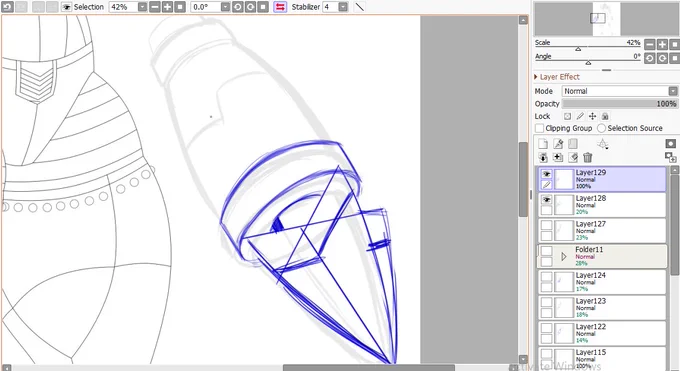Click rotate counterclockwise button beside Angle slider
Image resolution: width=680 pixels, height=371 pixels.
[x=649, y=58]
